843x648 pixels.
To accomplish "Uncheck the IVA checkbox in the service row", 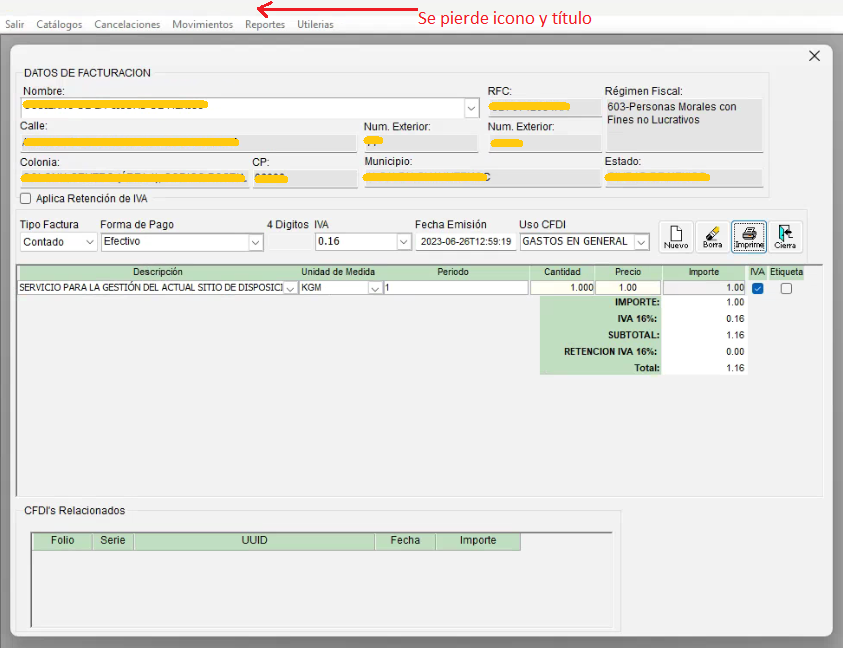I will click(x=758, y=288).
